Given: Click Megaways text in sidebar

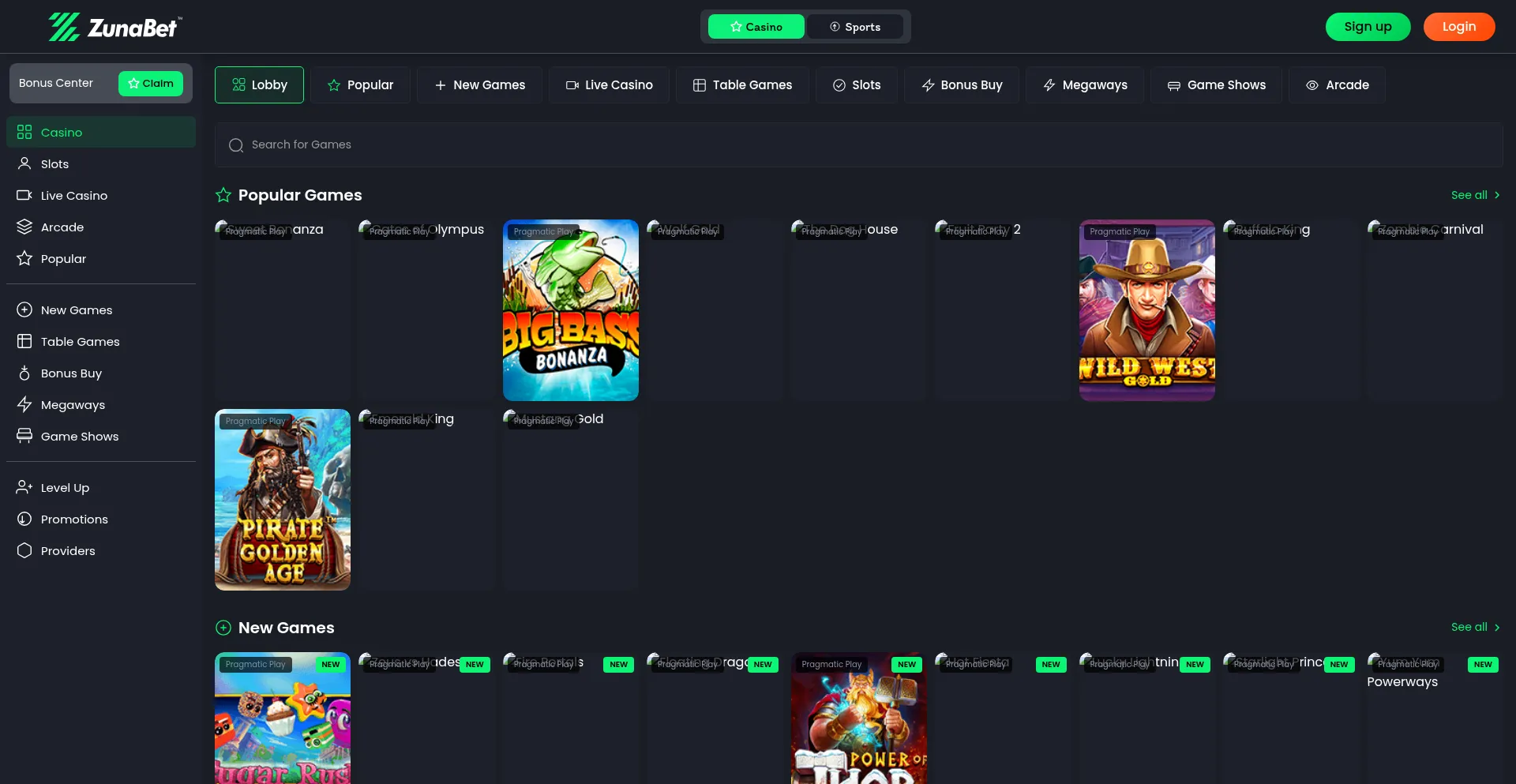Looking at the screenshot, I should click(73, 405).
